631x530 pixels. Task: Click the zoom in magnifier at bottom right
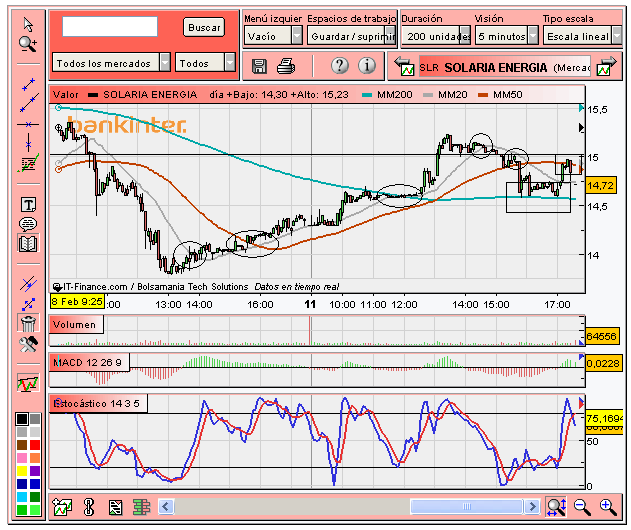pos(608,507)
